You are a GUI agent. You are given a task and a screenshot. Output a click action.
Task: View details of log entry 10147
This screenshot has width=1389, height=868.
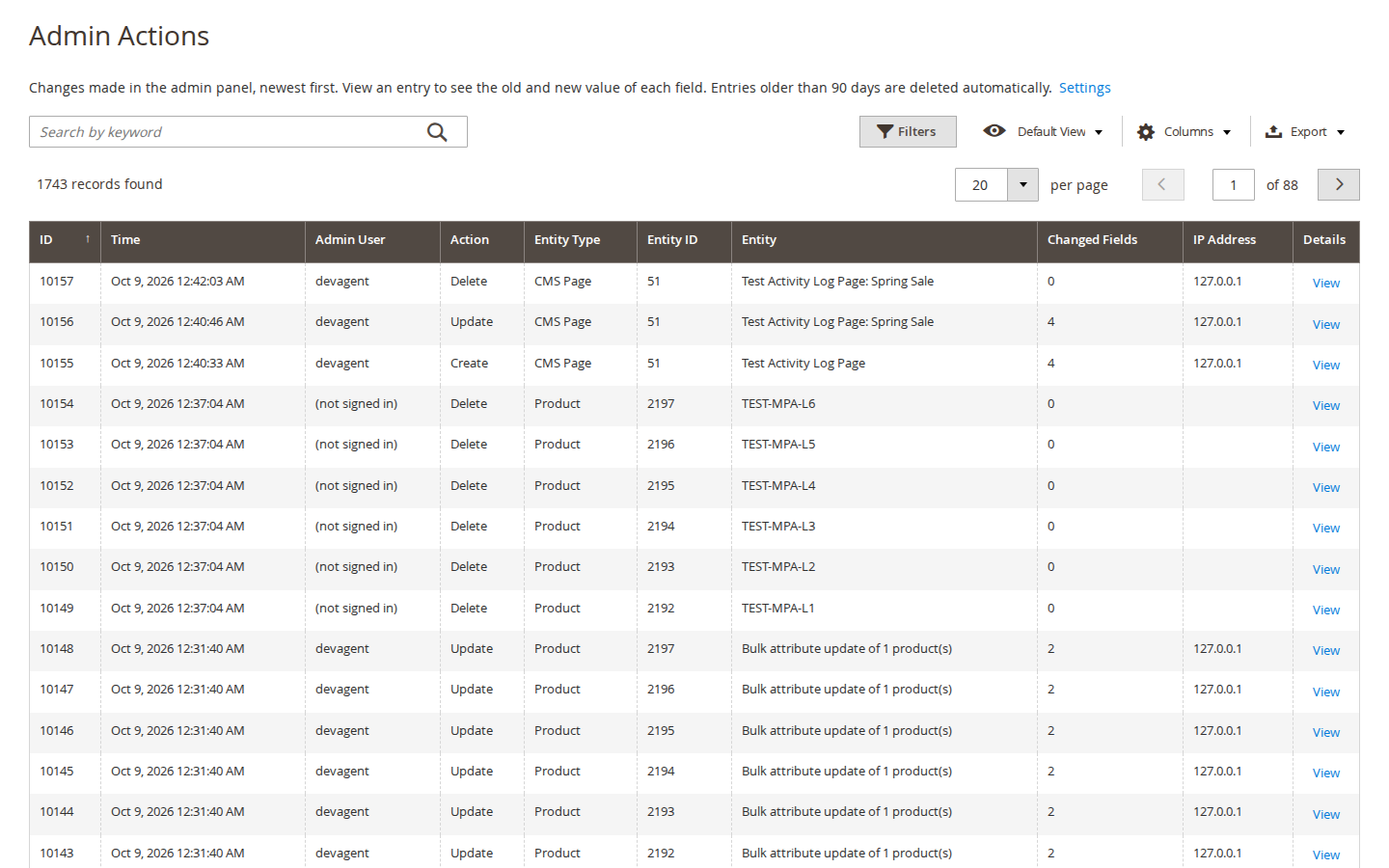1326,692
